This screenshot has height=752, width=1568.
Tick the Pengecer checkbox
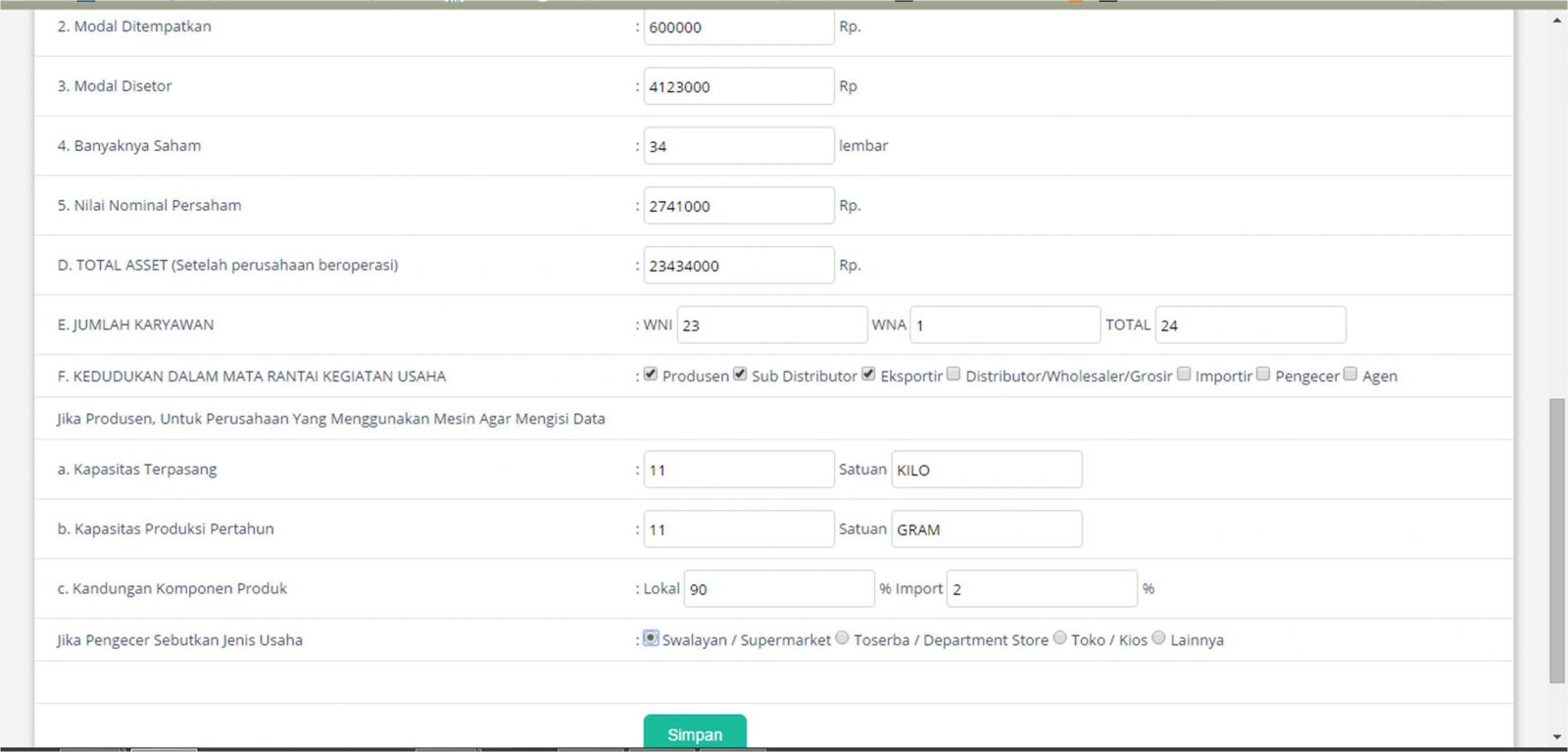pyautogui.click(x=1263, y=375)
